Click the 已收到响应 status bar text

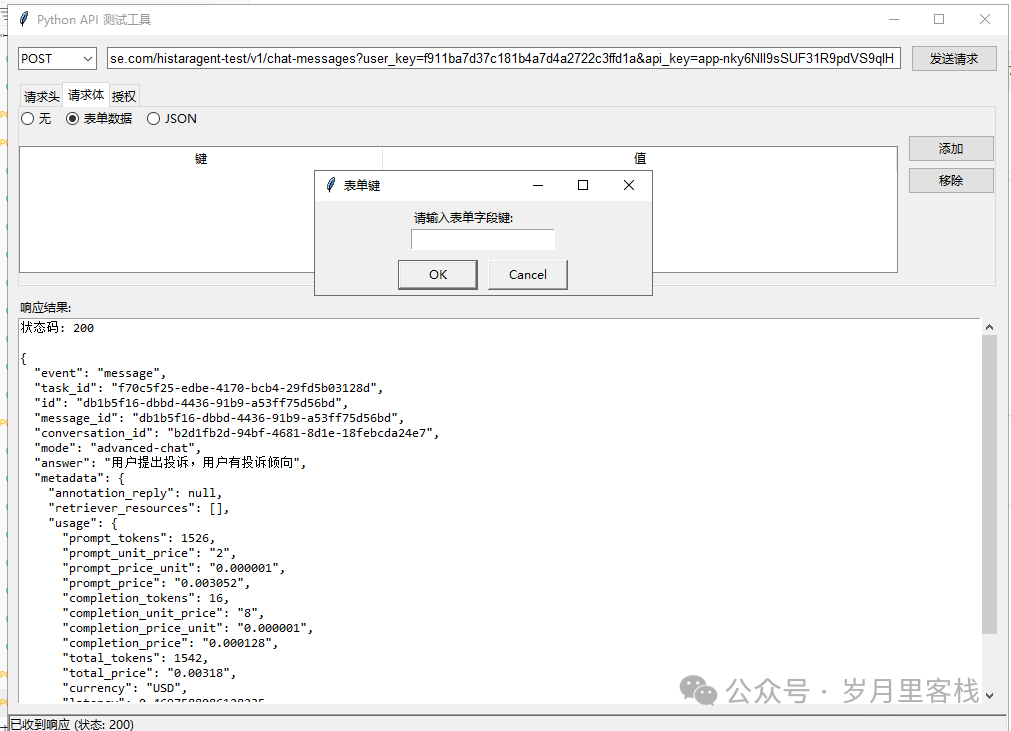[72, 725]
